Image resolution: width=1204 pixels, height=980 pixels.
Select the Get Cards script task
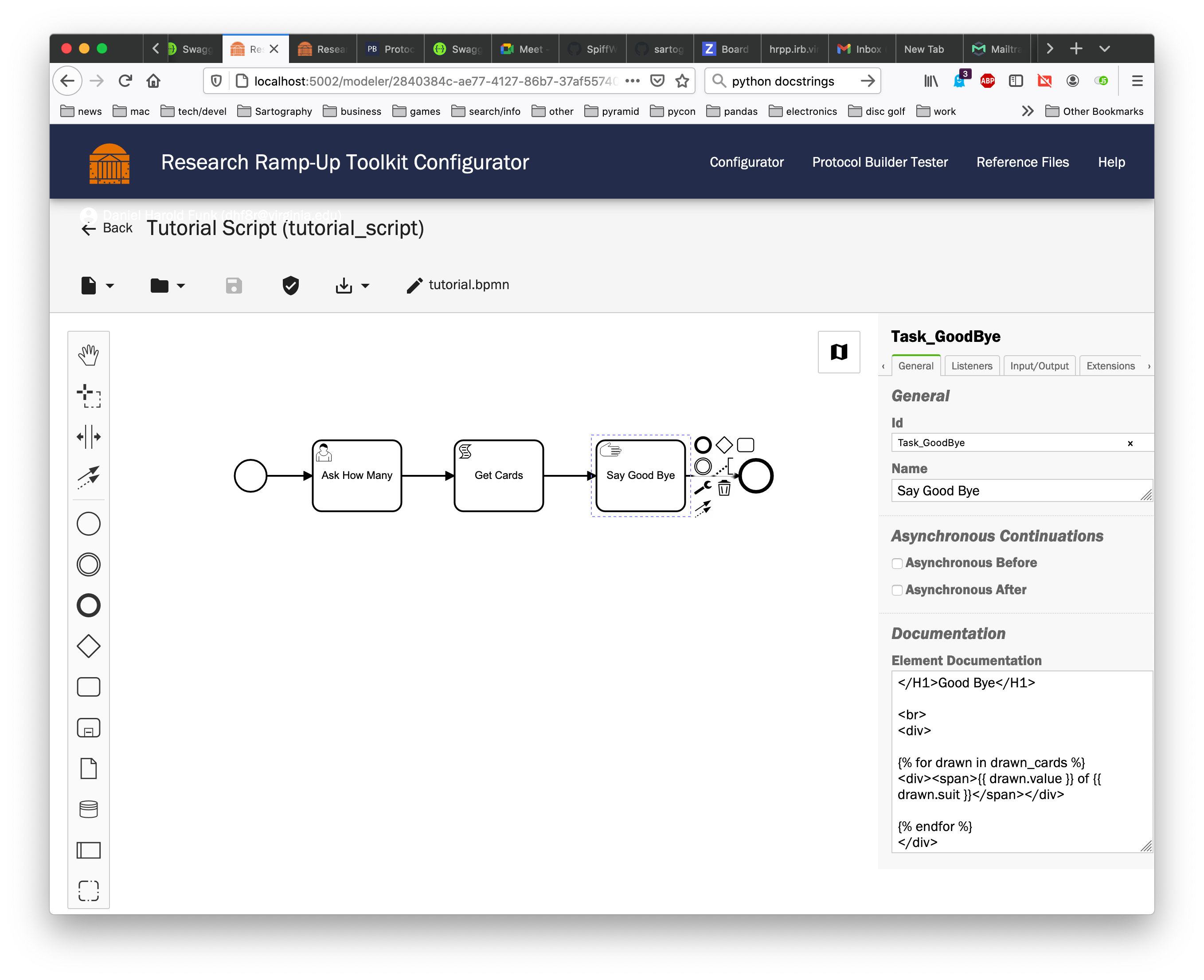[499, 476]
